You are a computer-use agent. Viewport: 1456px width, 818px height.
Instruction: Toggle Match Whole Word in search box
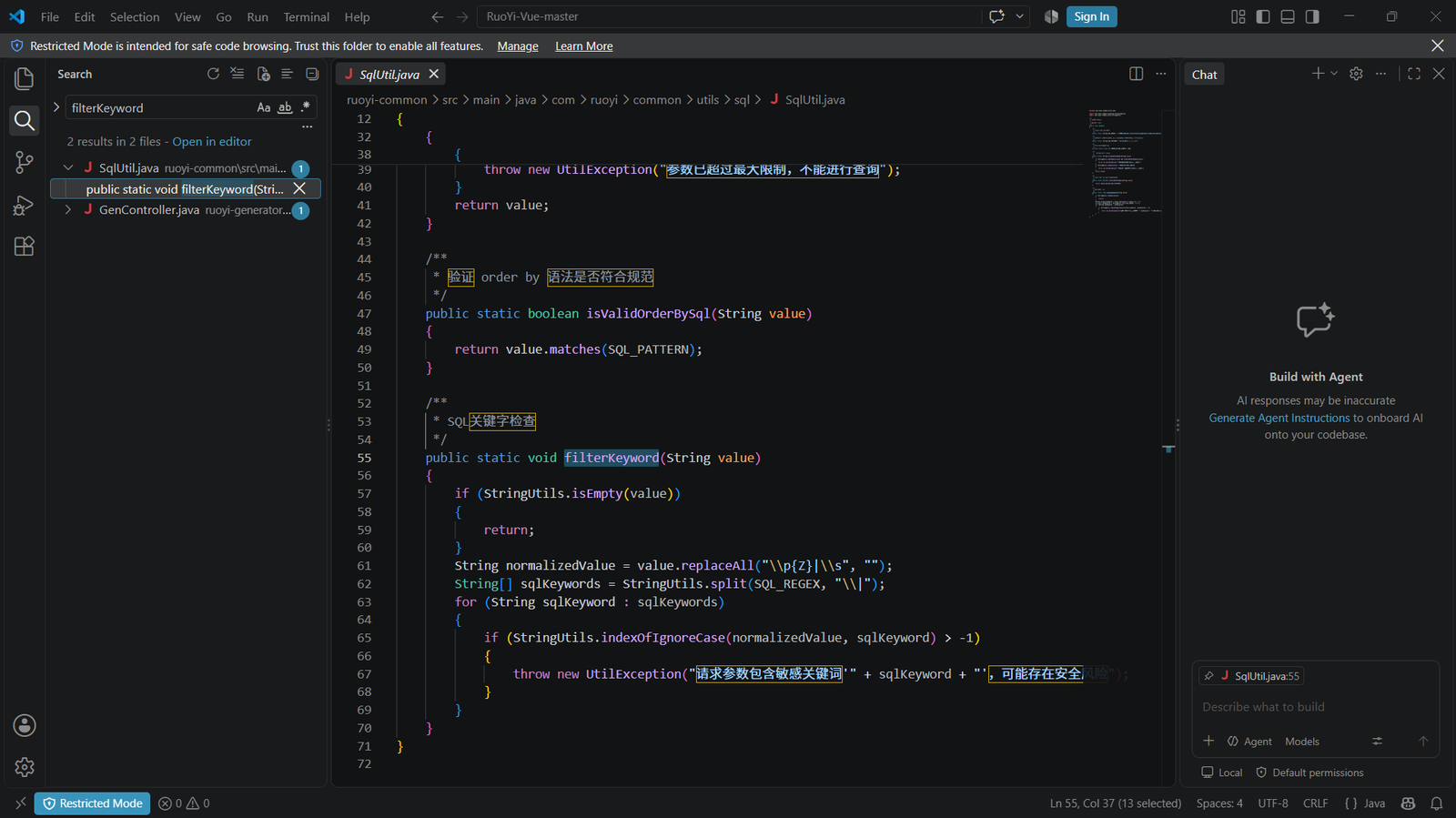click(285, 107)
